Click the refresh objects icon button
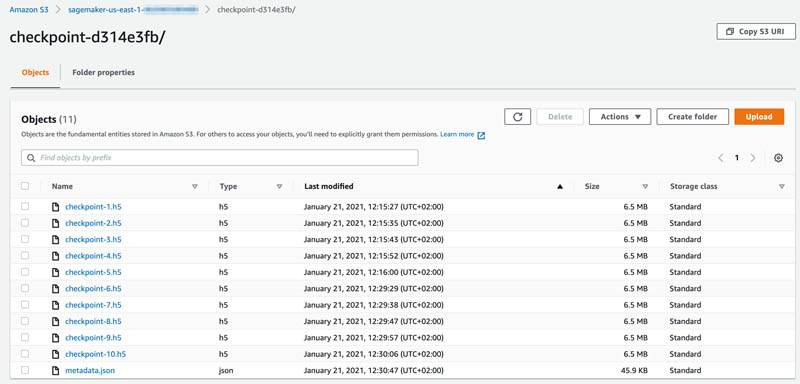This screenshot has height=384, width=800. tap(517, 117)
